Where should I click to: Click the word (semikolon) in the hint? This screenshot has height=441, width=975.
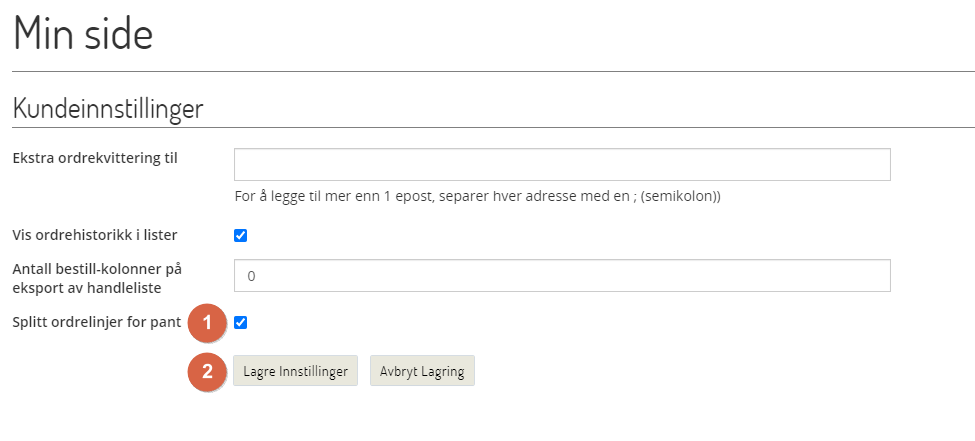(x=680, y=196)
